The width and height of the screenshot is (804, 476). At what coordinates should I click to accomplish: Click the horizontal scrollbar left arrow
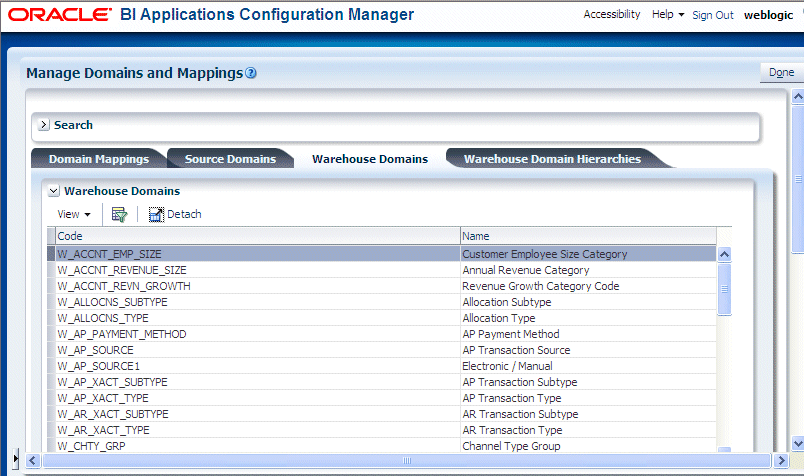33,461
